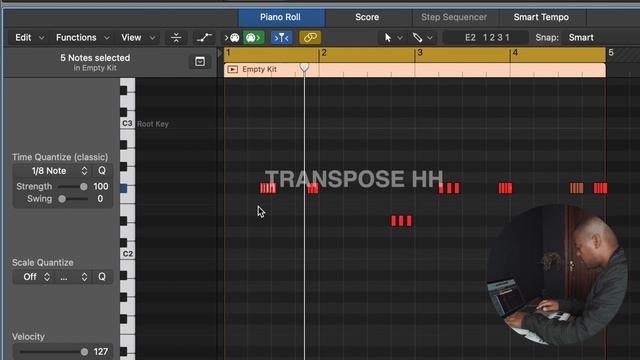Toggle the blue Catch Playhead button
The height and width of the screenshot is (360, 640).
(x=282, y=38)
